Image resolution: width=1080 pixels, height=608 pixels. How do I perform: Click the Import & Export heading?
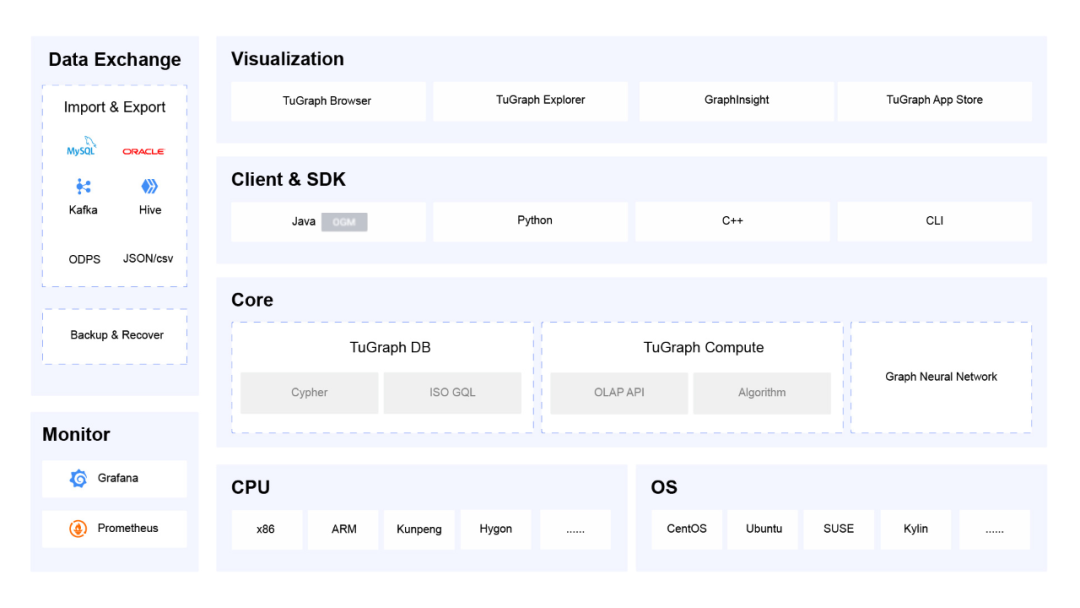tap(114, 107)
